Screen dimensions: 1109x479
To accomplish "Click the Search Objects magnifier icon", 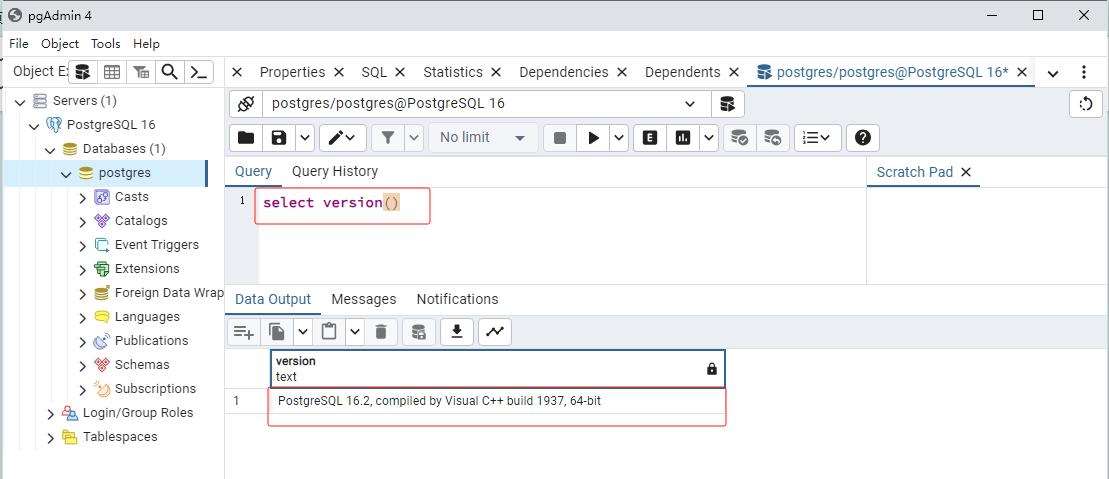I will [x=170, y=72].
